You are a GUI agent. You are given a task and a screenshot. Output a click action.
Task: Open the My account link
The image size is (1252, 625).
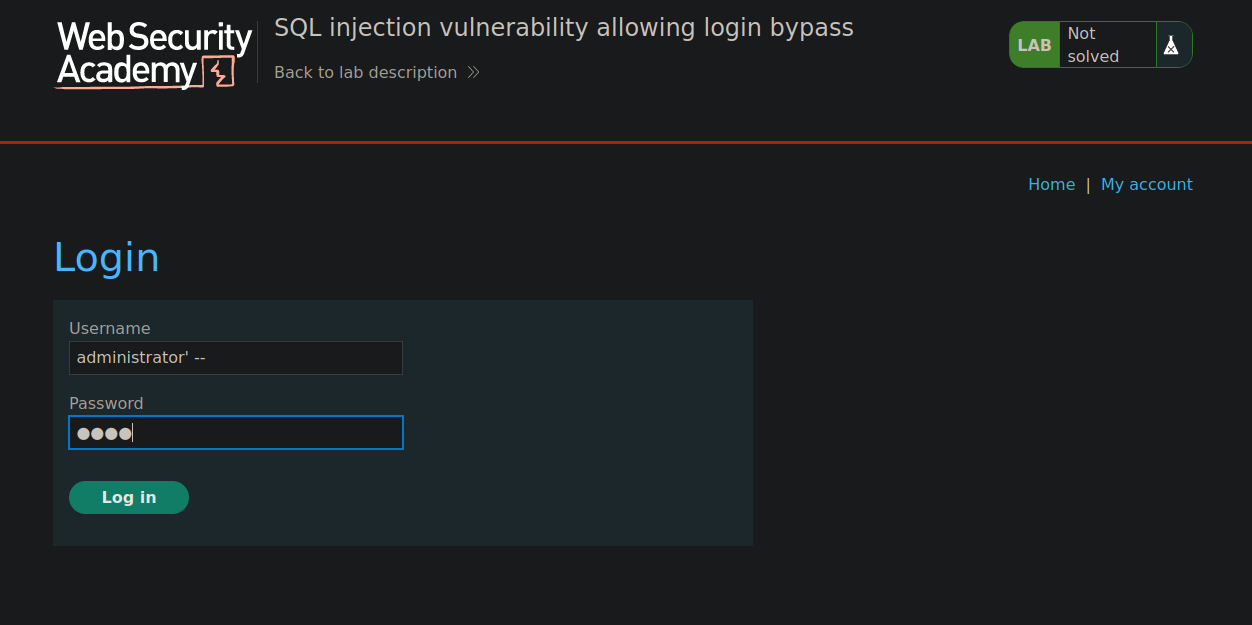pyautogui.click(x=1146, y=184)
